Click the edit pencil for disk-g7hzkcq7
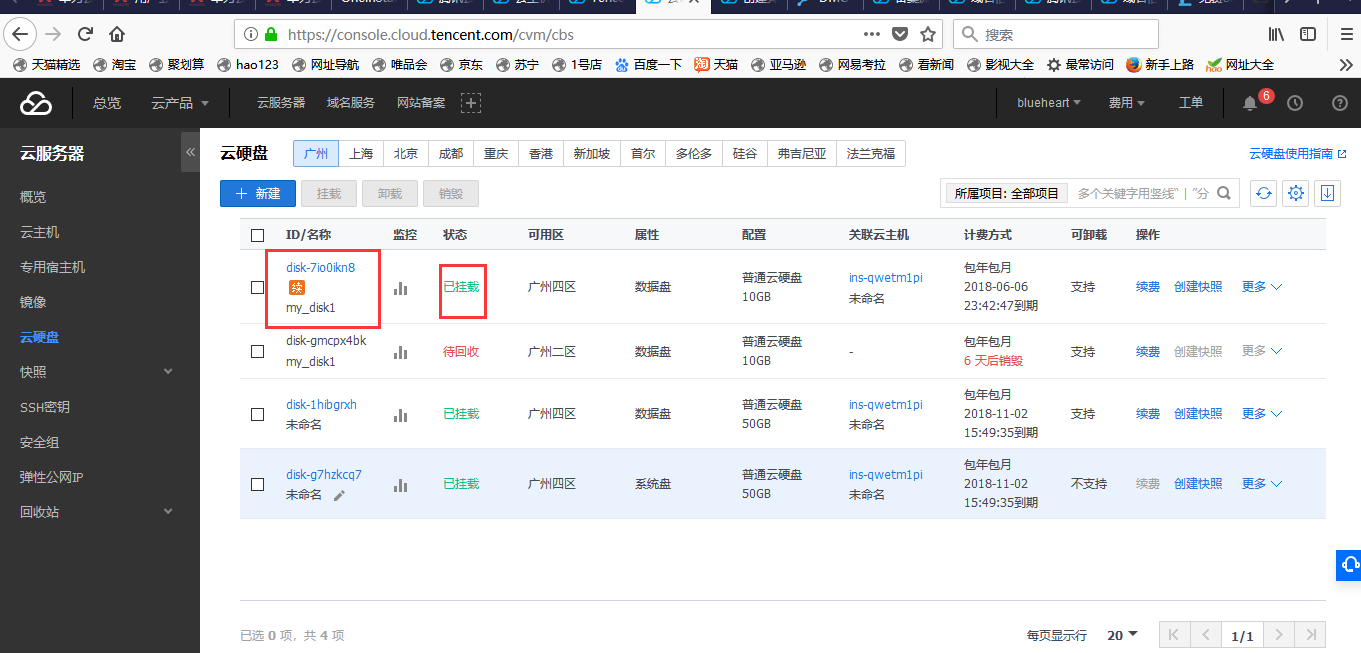 [340, 495]
